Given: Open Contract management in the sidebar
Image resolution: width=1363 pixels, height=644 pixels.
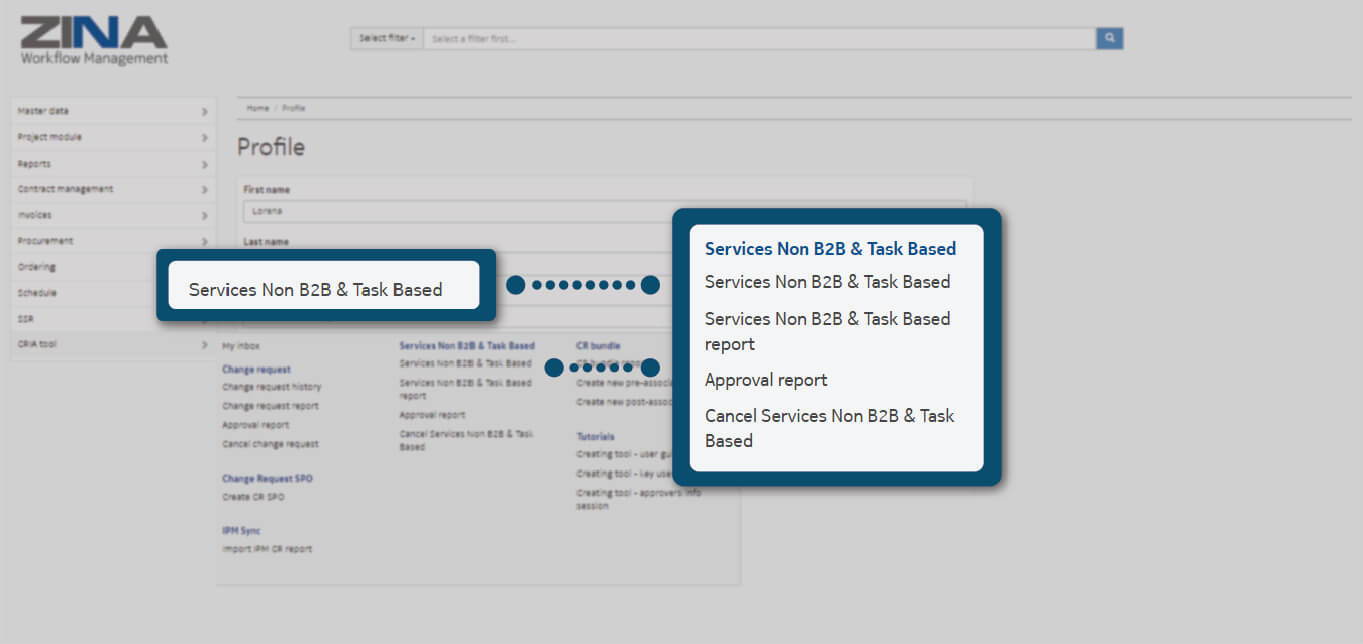Looking at the screenshot, I should pos(112,189).
